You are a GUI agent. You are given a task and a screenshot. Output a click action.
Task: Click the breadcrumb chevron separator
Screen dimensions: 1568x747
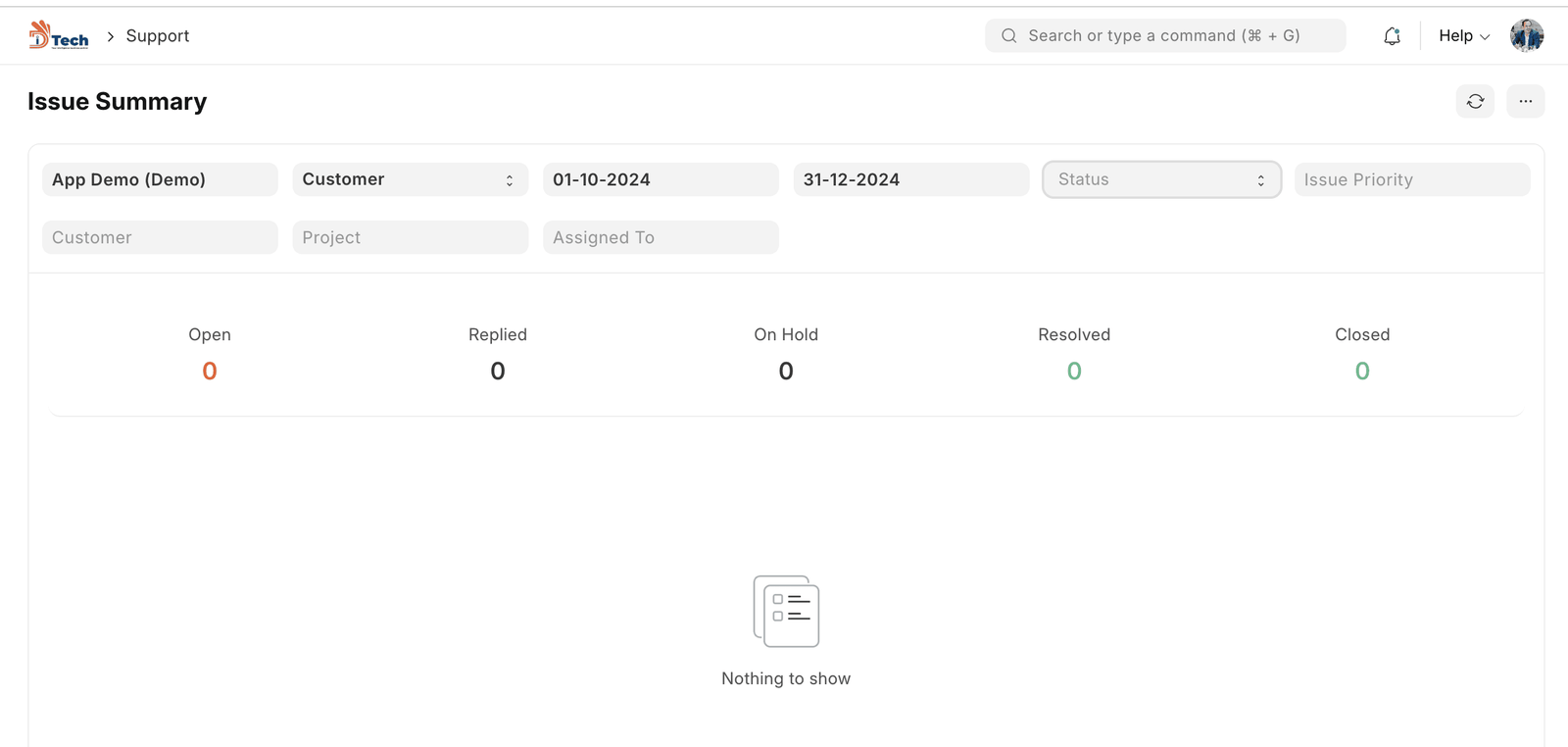[x=111, y=36]
